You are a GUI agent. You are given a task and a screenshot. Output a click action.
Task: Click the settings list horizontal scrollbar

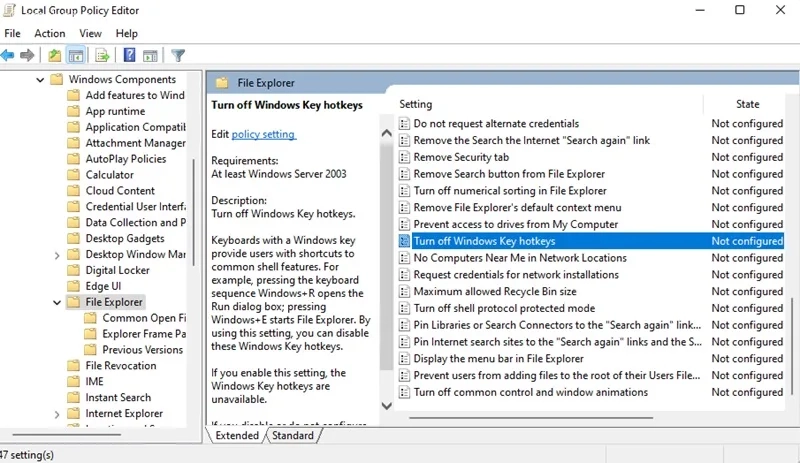(x=531, y=418)
